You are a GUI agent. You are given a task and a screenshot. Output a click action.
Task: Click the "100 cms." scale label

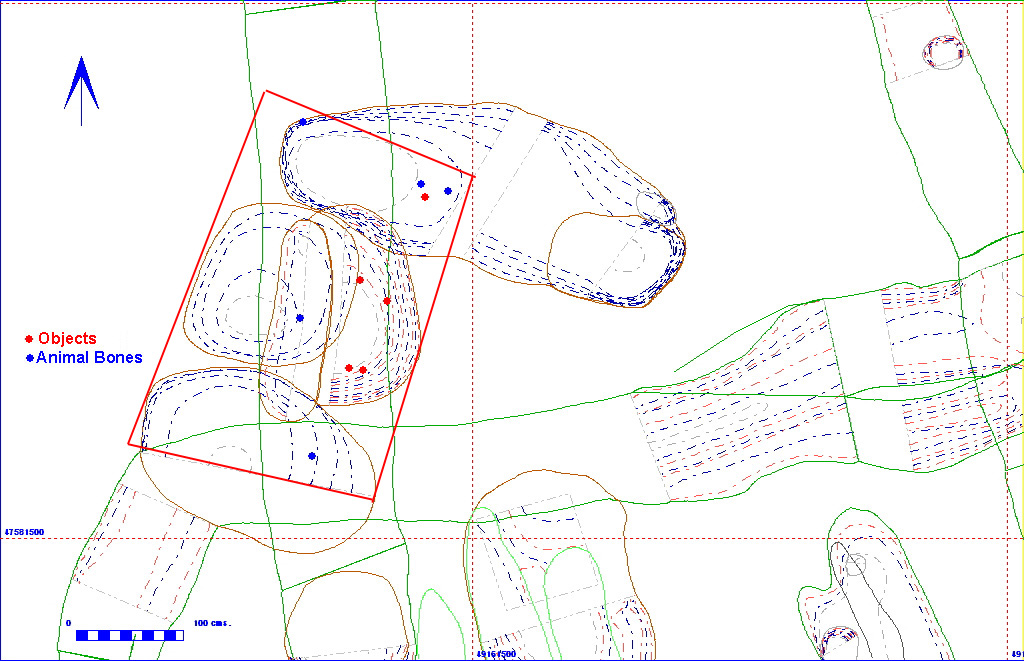click(x=212, y=623)
